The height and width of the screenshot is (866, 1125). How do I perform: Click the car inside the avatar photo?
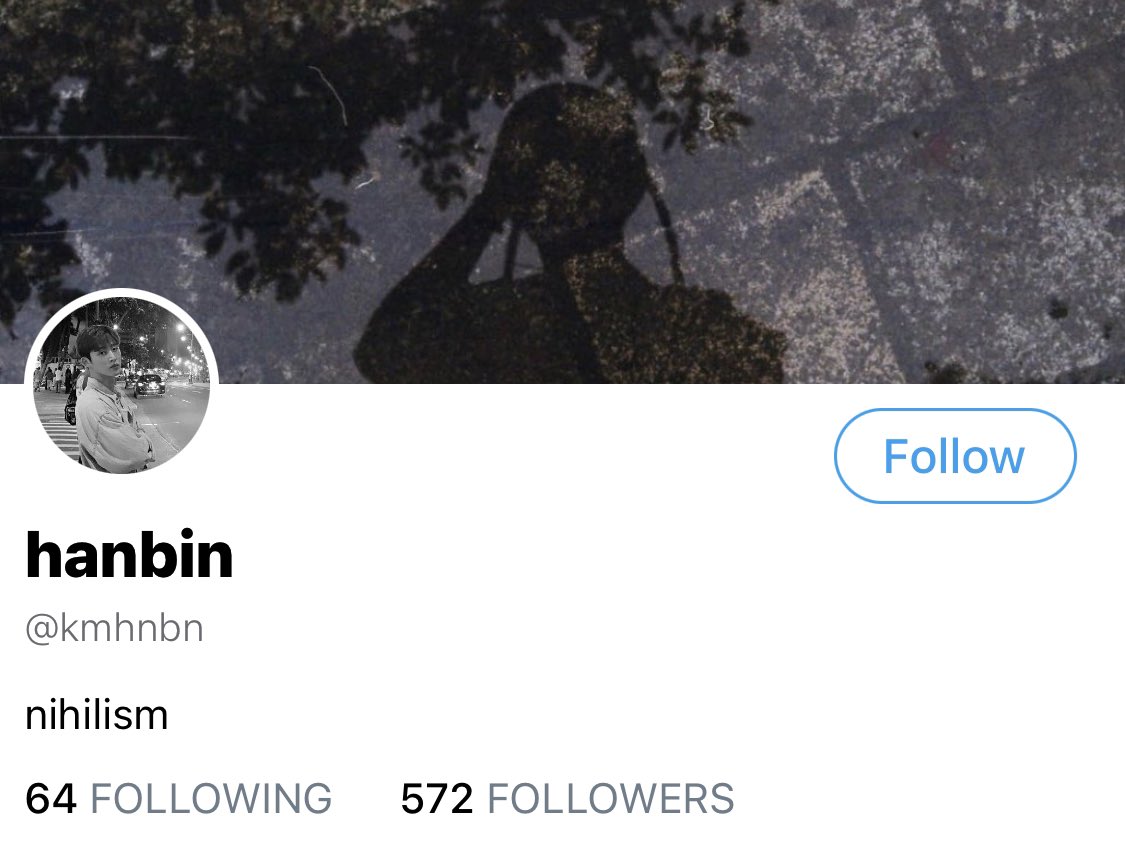(149, 385)
